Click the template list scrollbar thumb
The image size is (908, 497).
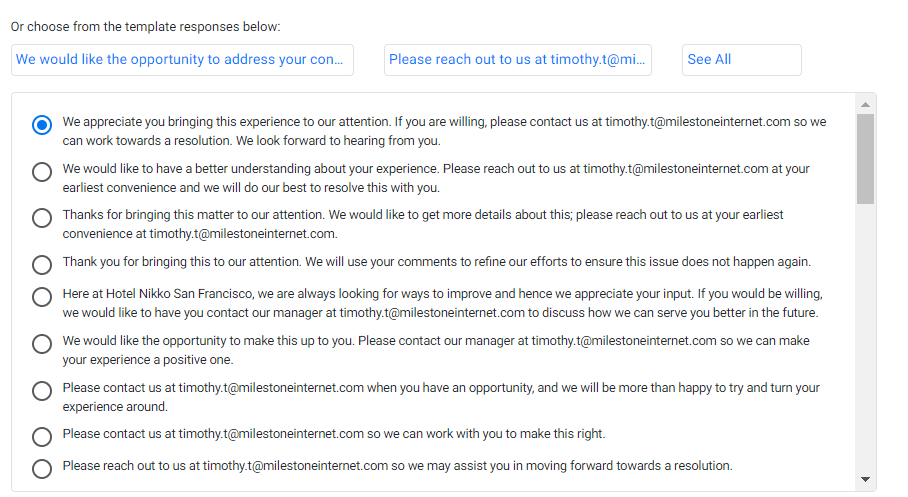pos(866,159)
